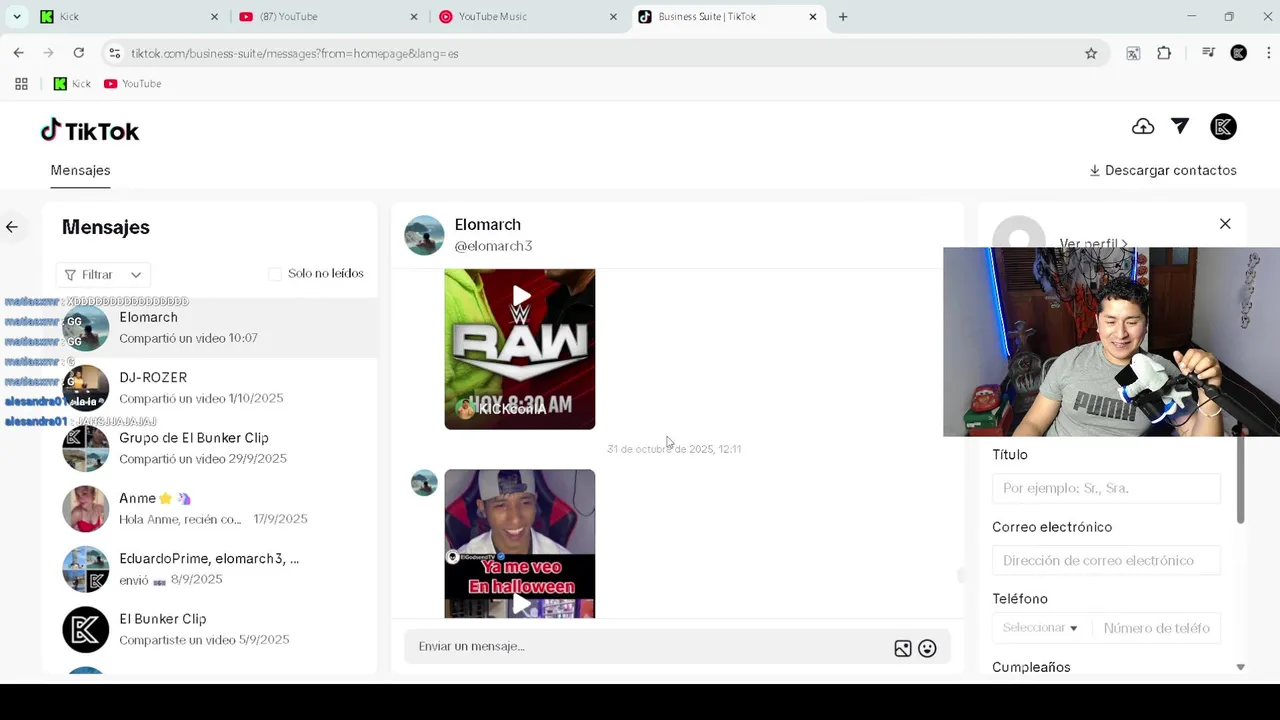Screen dimensions: 1280x720
Task: Open the Ver perfil link
Action: click(x=1093, y=243)
